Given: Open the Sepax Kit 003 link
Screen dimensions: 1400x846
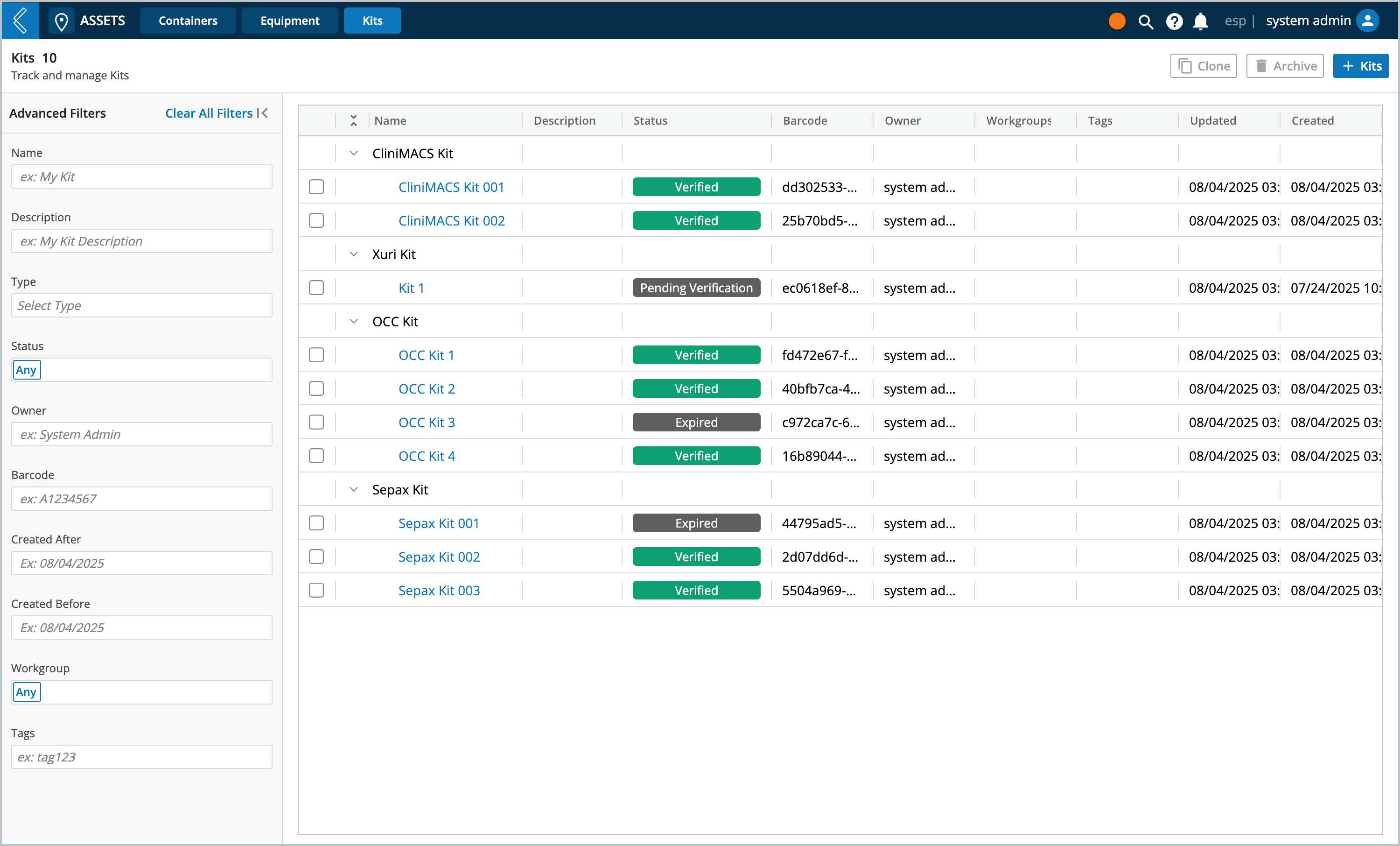Looking at the screenshot, I should pyautogui.click(x=439, y=590).
